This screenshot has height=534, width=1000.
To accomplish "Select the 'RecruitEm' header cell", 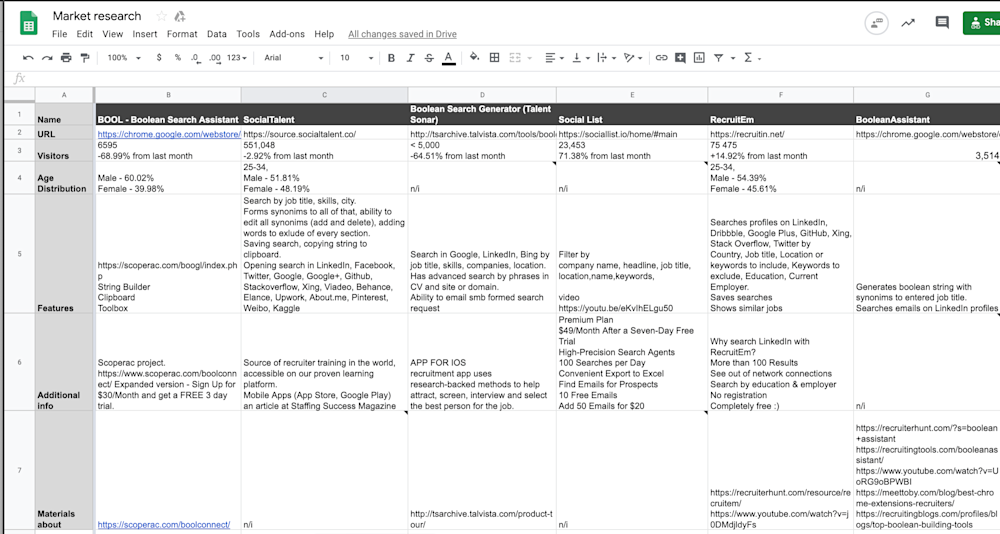I will (x=781, y=114).
